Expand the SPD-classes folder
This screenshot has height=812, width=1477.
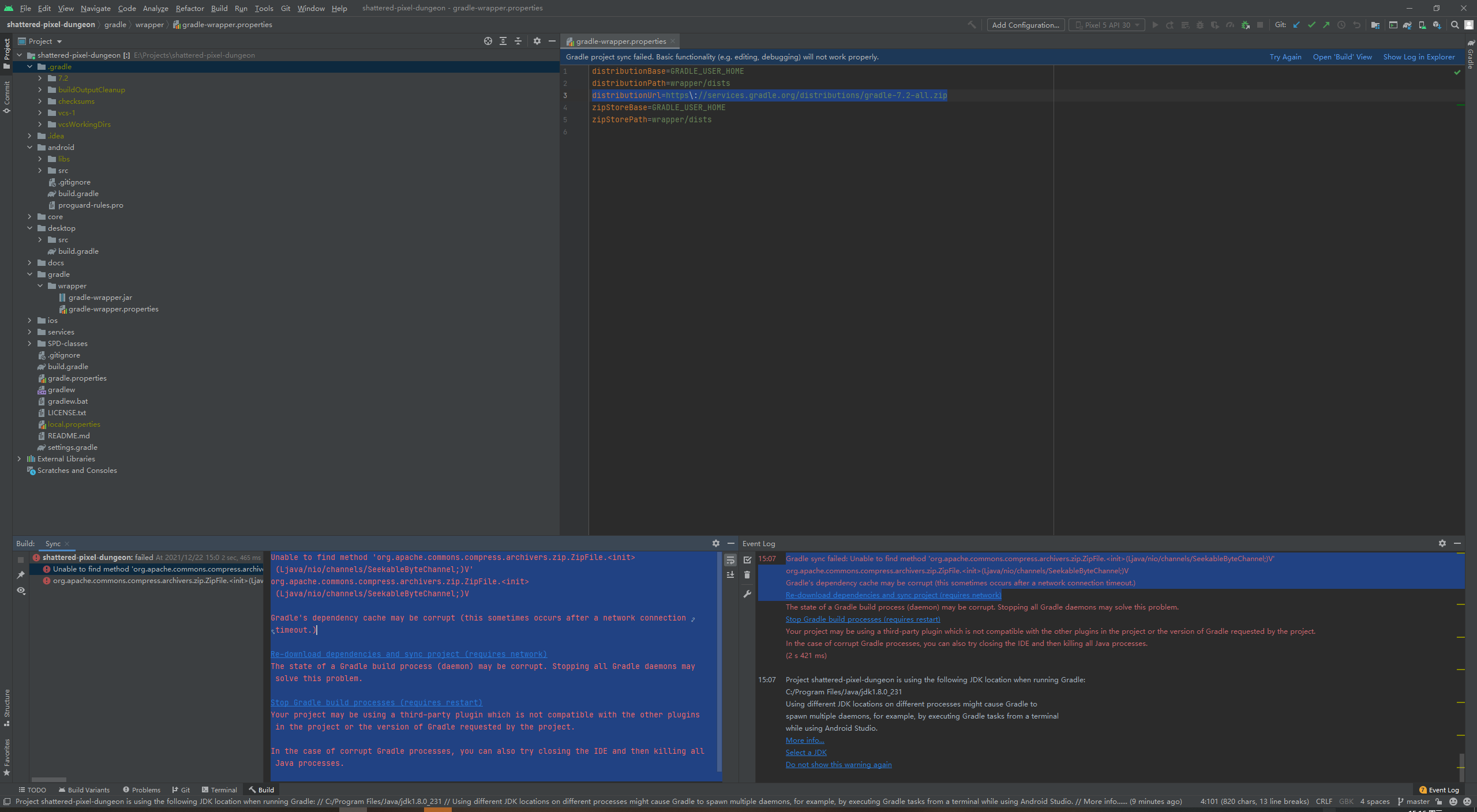click(30, 343)
